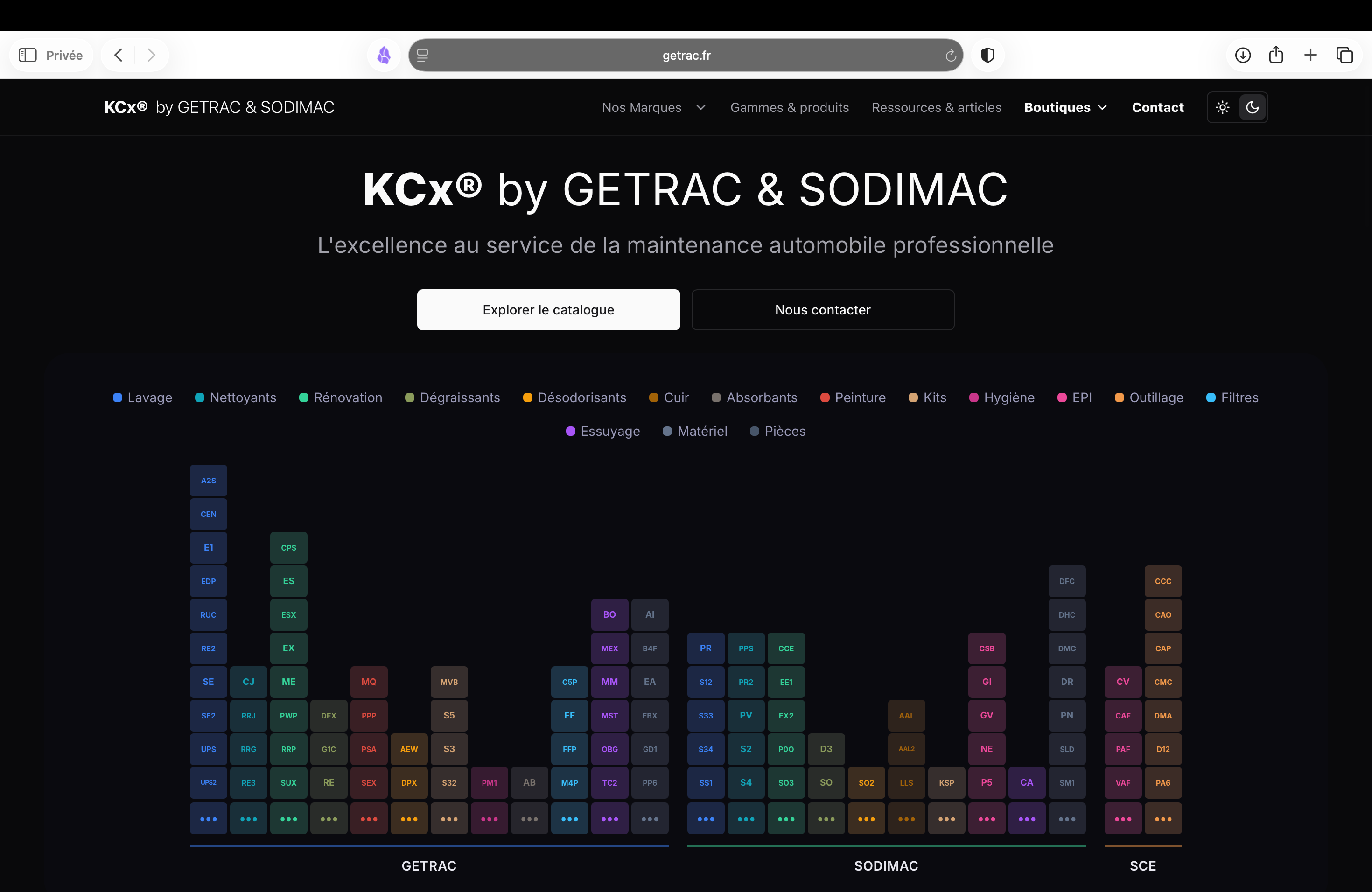Click Nous contacter button

point(823,310)
